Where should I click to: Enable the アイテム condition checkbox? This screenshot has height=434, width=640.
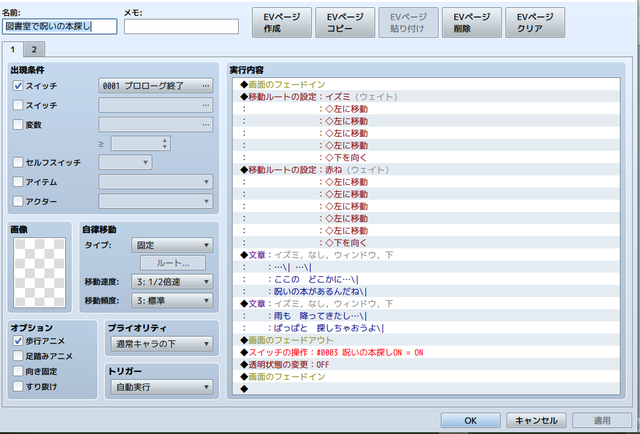[x=18, y=182]
